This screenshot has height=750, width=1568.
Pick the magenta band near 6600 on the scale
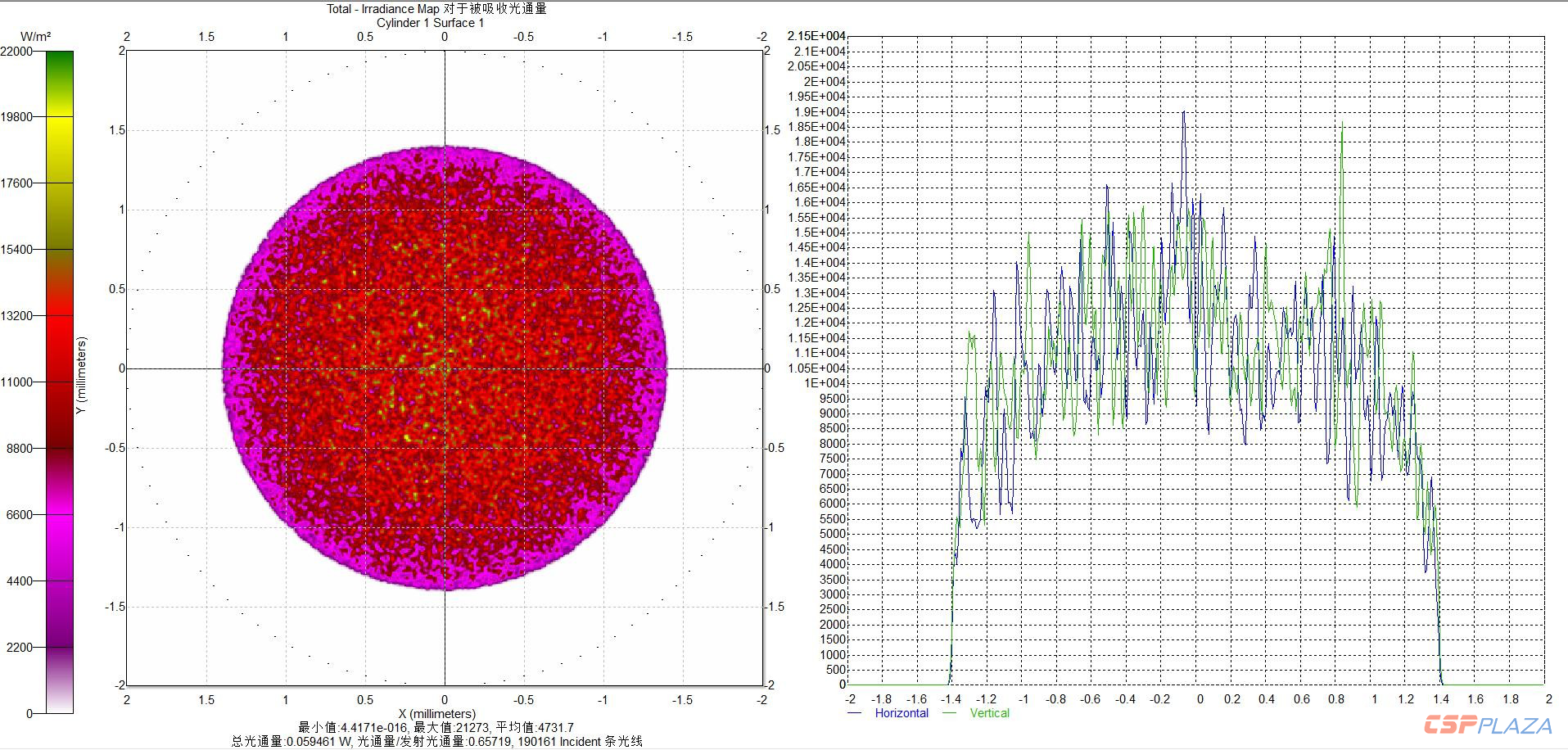(x=60, y=516)
